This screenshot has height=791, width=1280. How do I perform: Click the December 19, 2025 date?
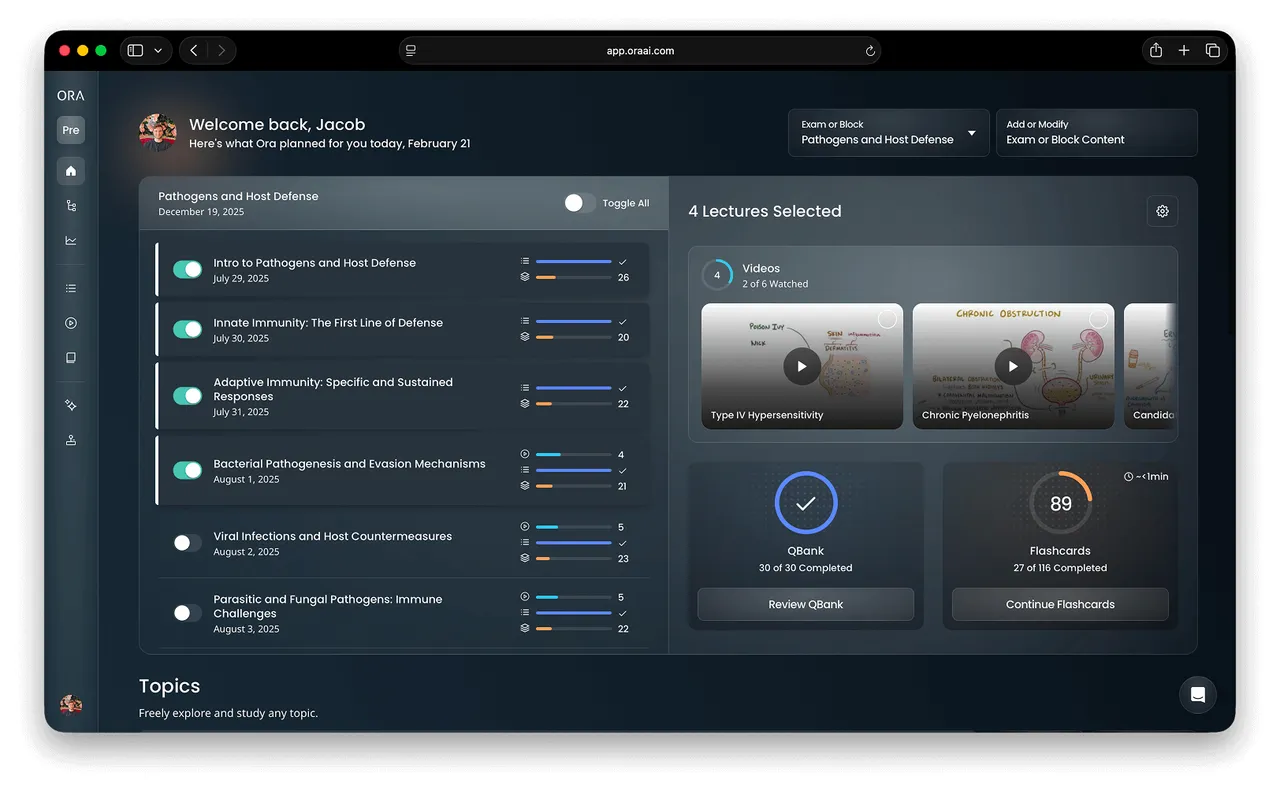pos(201,212)
